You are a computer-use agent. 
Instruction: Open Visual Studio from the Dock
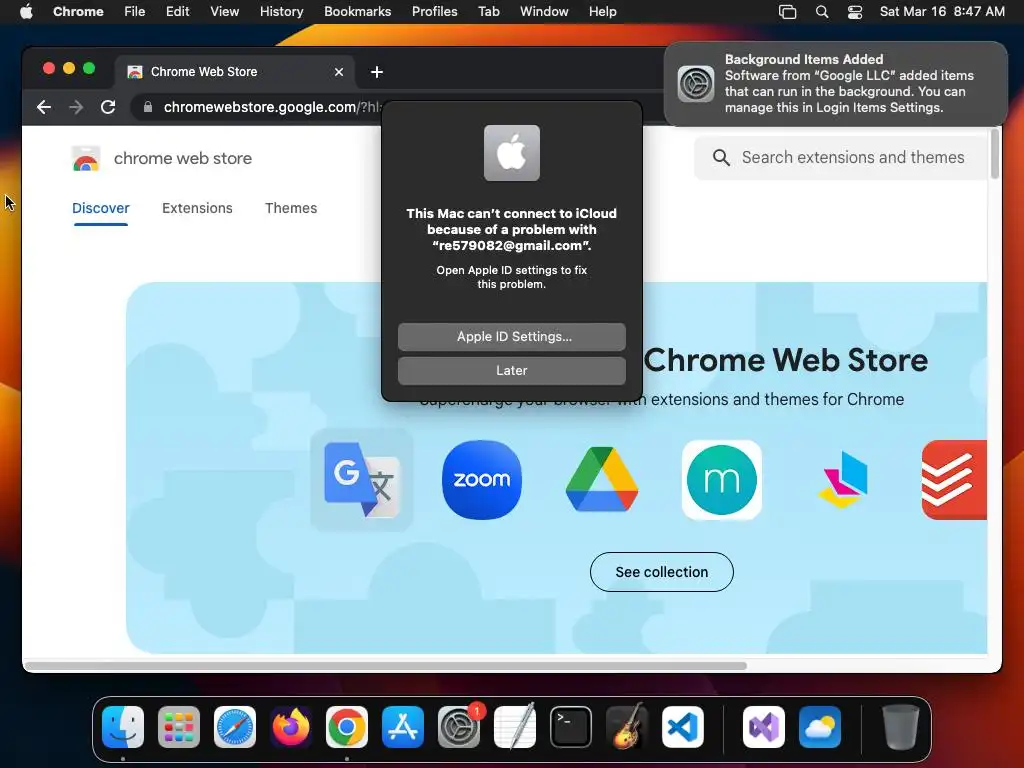coord(763,727)
